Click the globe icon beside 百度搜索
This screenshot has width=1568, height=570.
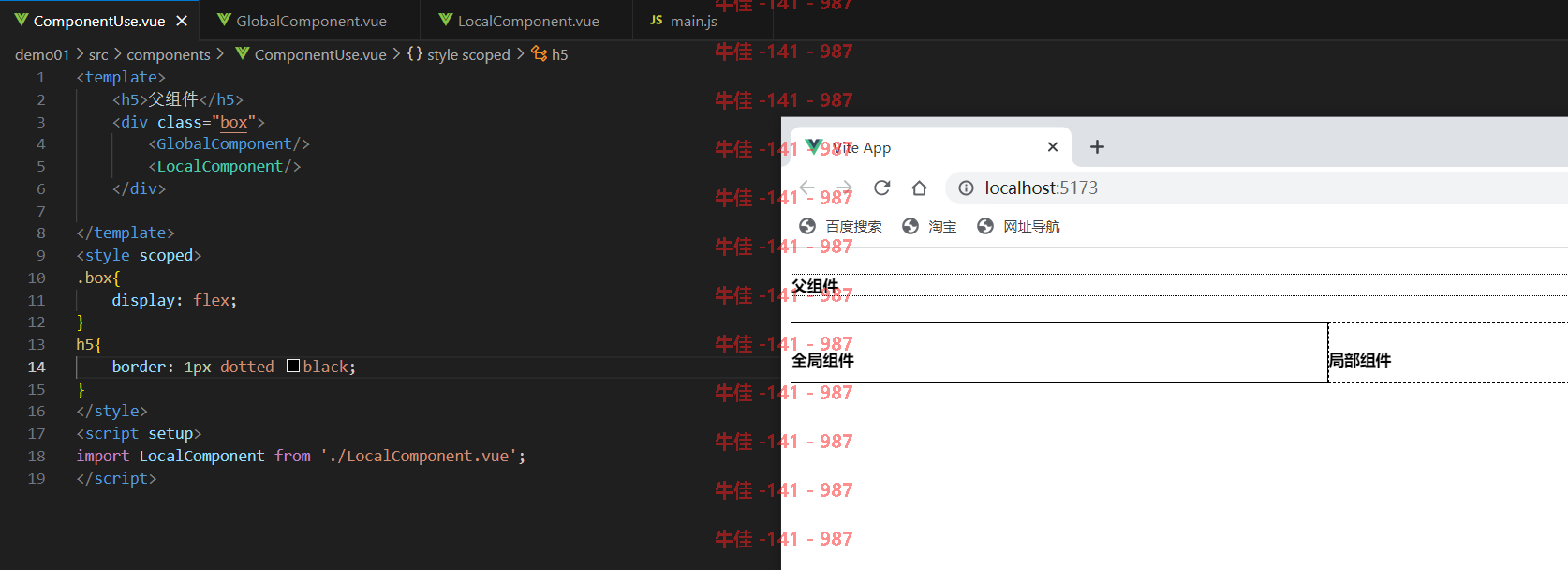[x=807, y=226]
